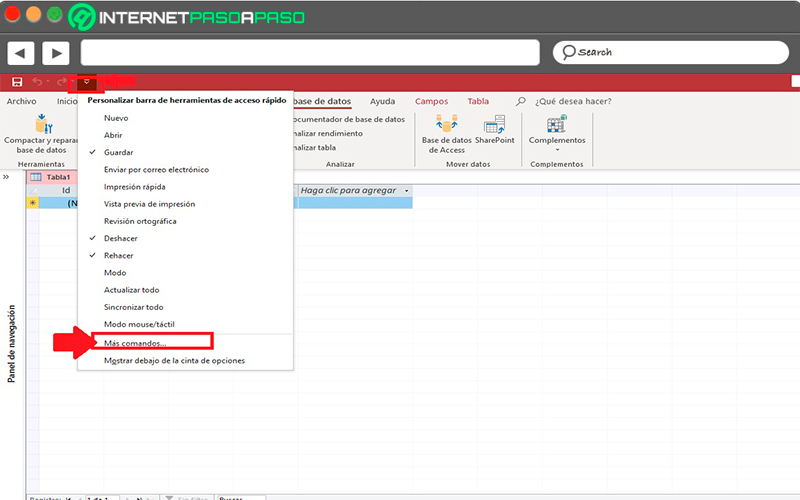
Task: Click the Base de datos de Access icon
Action: tap(446, 125)
